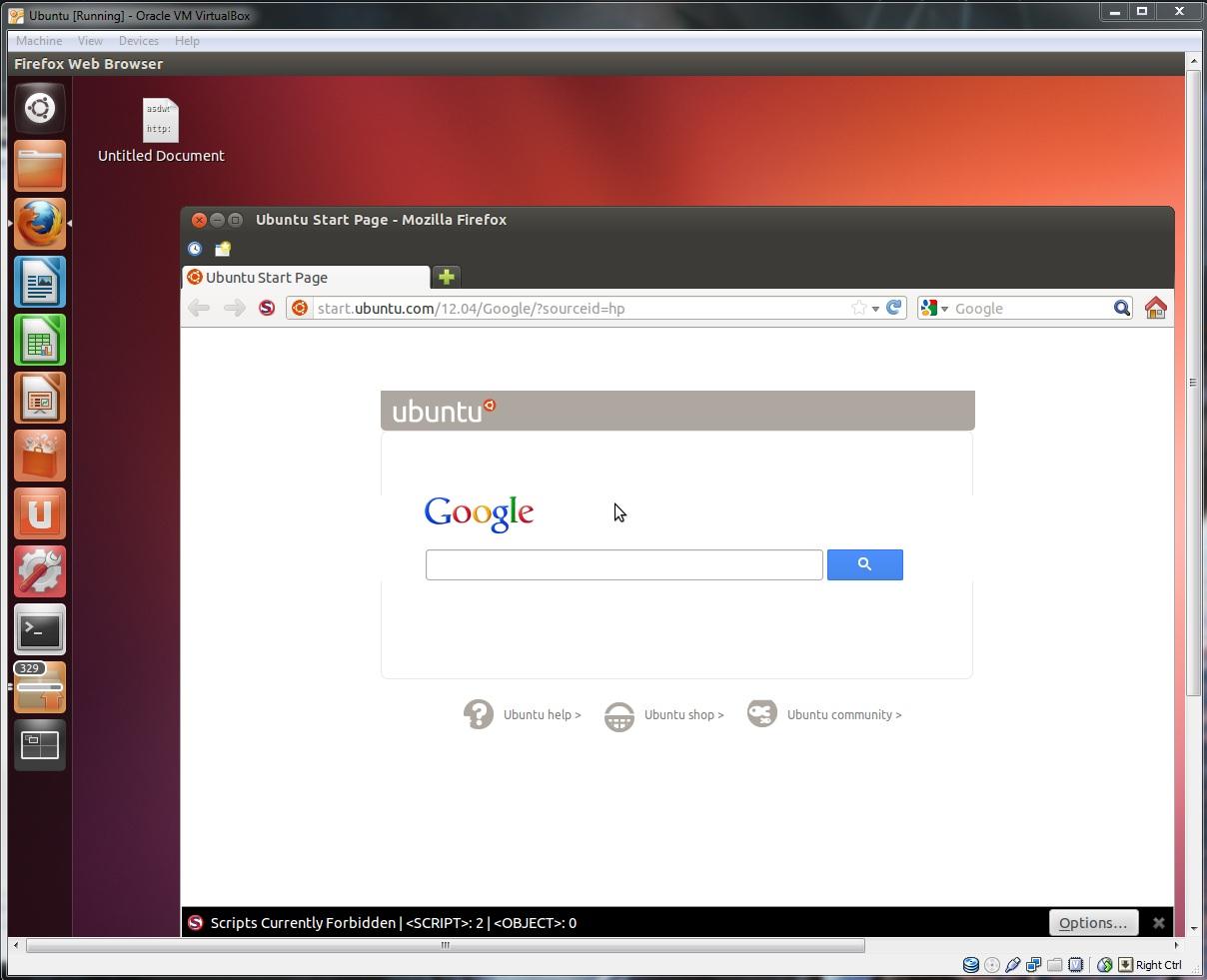Screen dimensions: 1207x980
Task: Open the View menu in VirtualBox
Action: [90, 41]
